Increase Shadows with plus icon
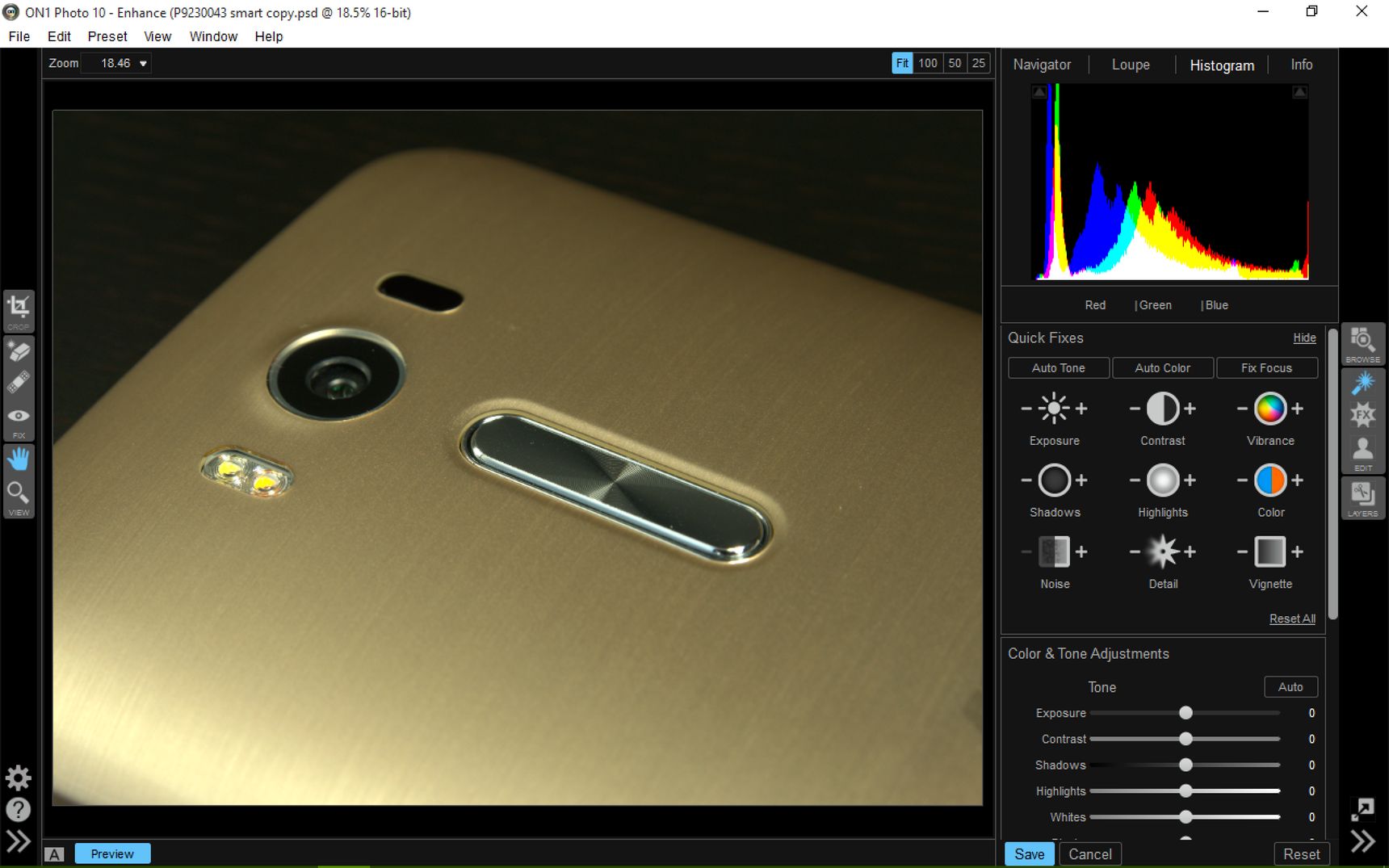The width and height of the screenshot is (1389, 868). tap(1081, 480)
